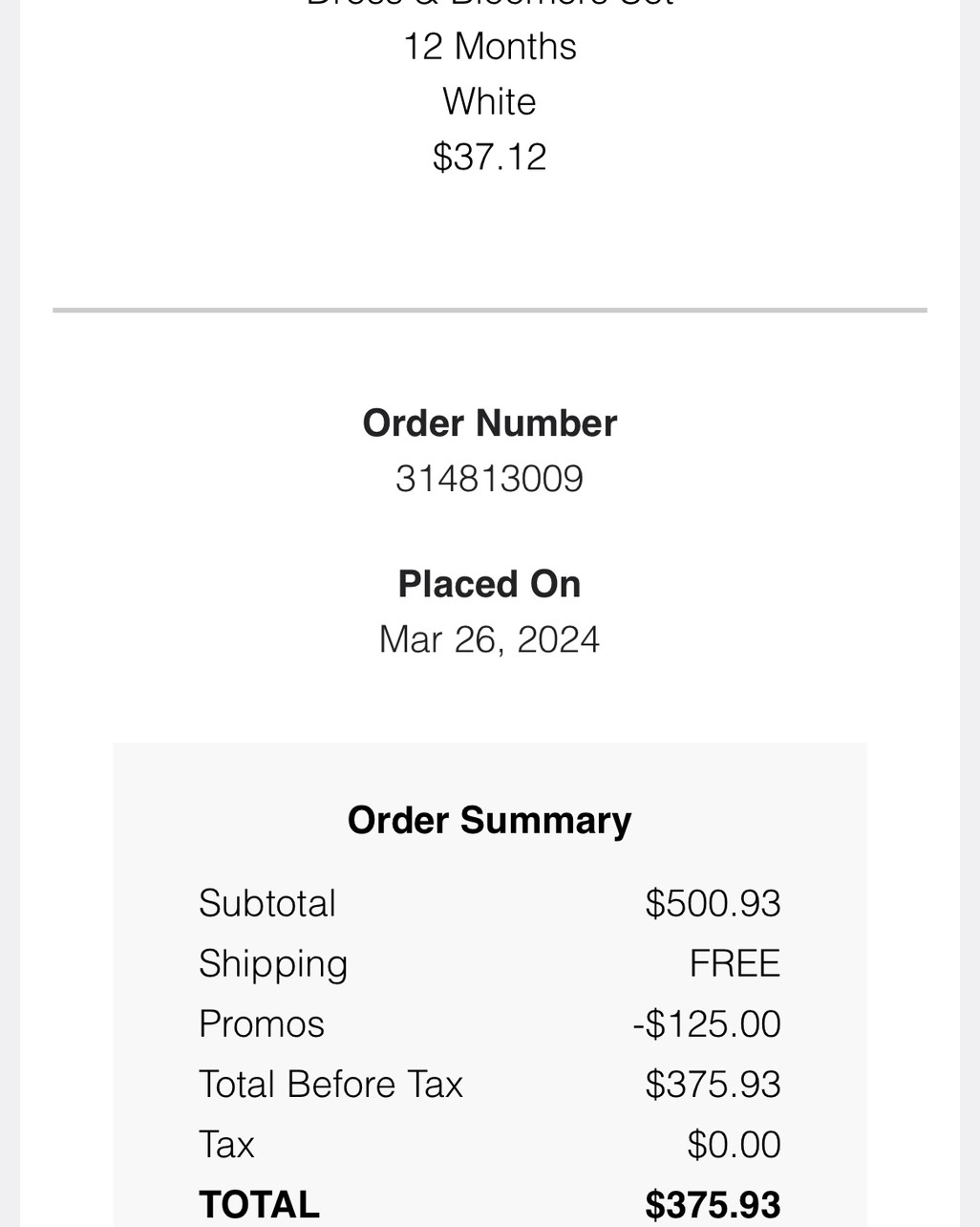Click the $37.12 item price
The image size is (980, 1227).
(489, 157)
